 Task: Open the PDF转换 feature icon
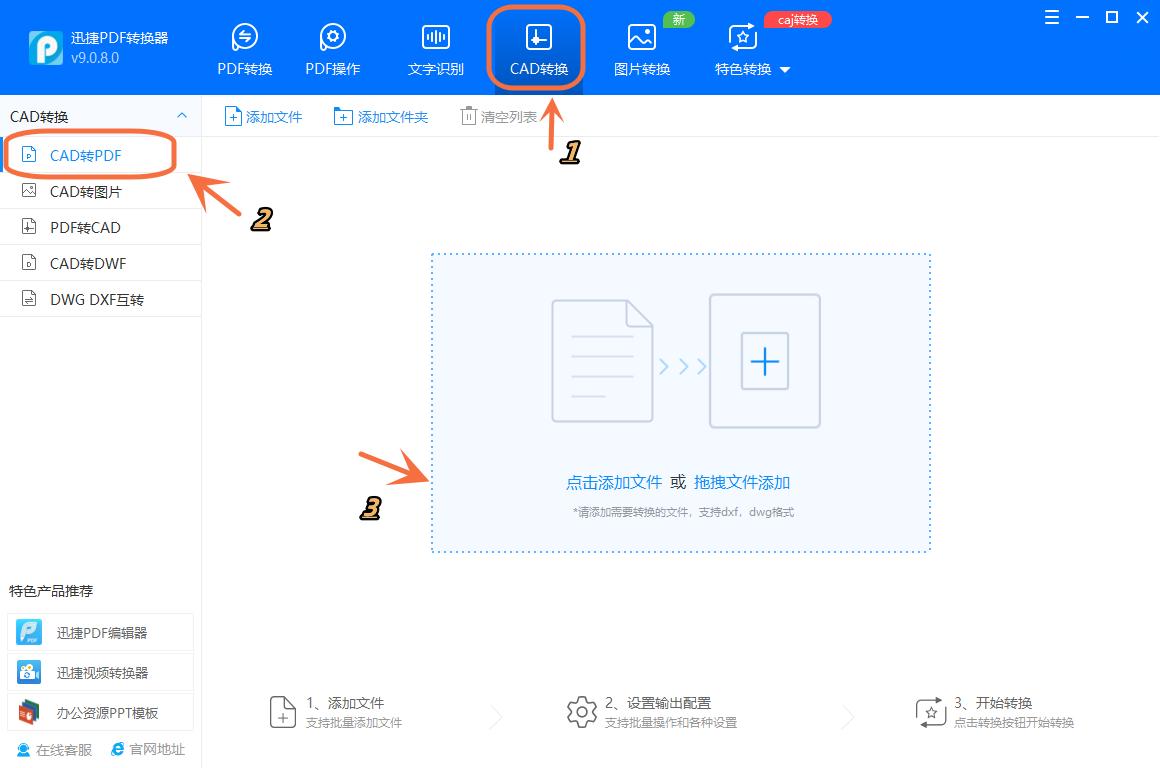coord(243,45)
